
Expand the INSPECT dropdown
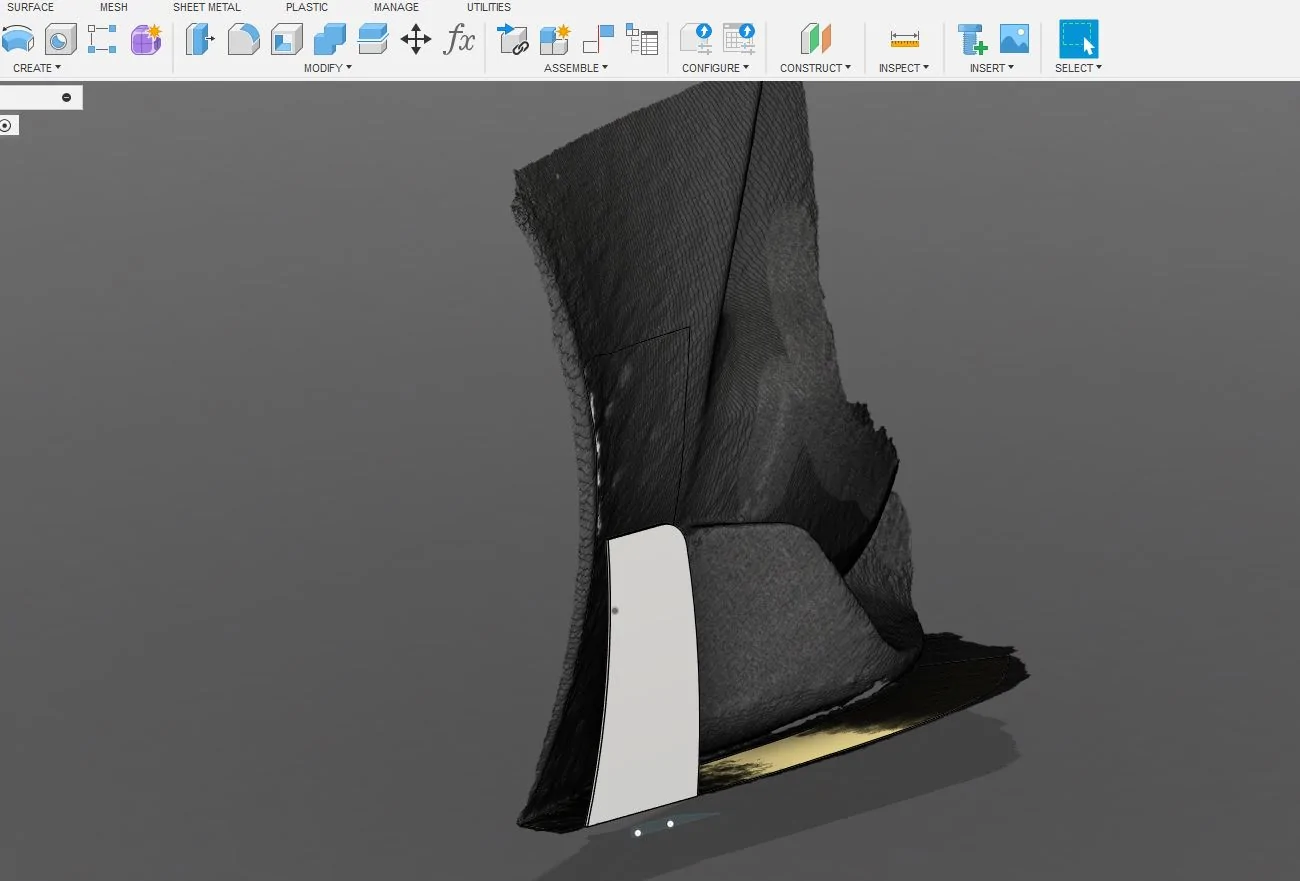click(904, 68)
